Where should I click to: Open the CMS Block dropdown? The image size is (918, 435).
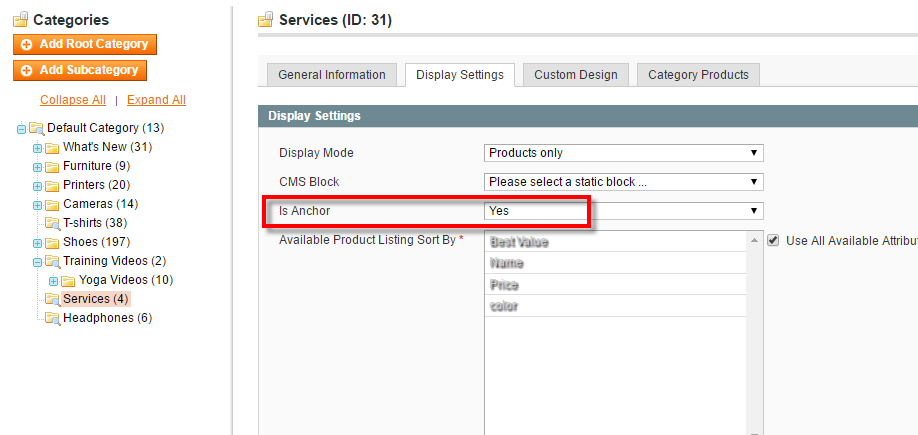point(623,182)
